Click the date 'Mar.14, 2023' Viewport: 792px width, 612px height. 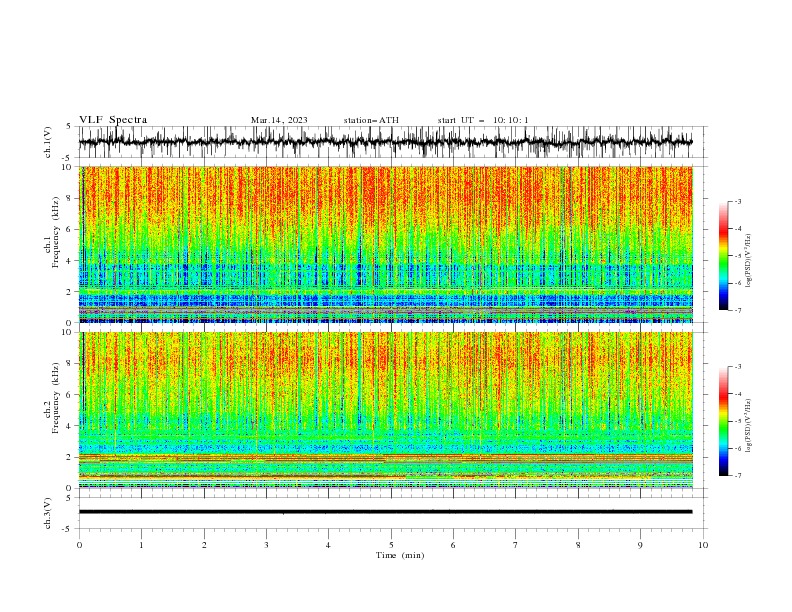(x=279, y=120)
